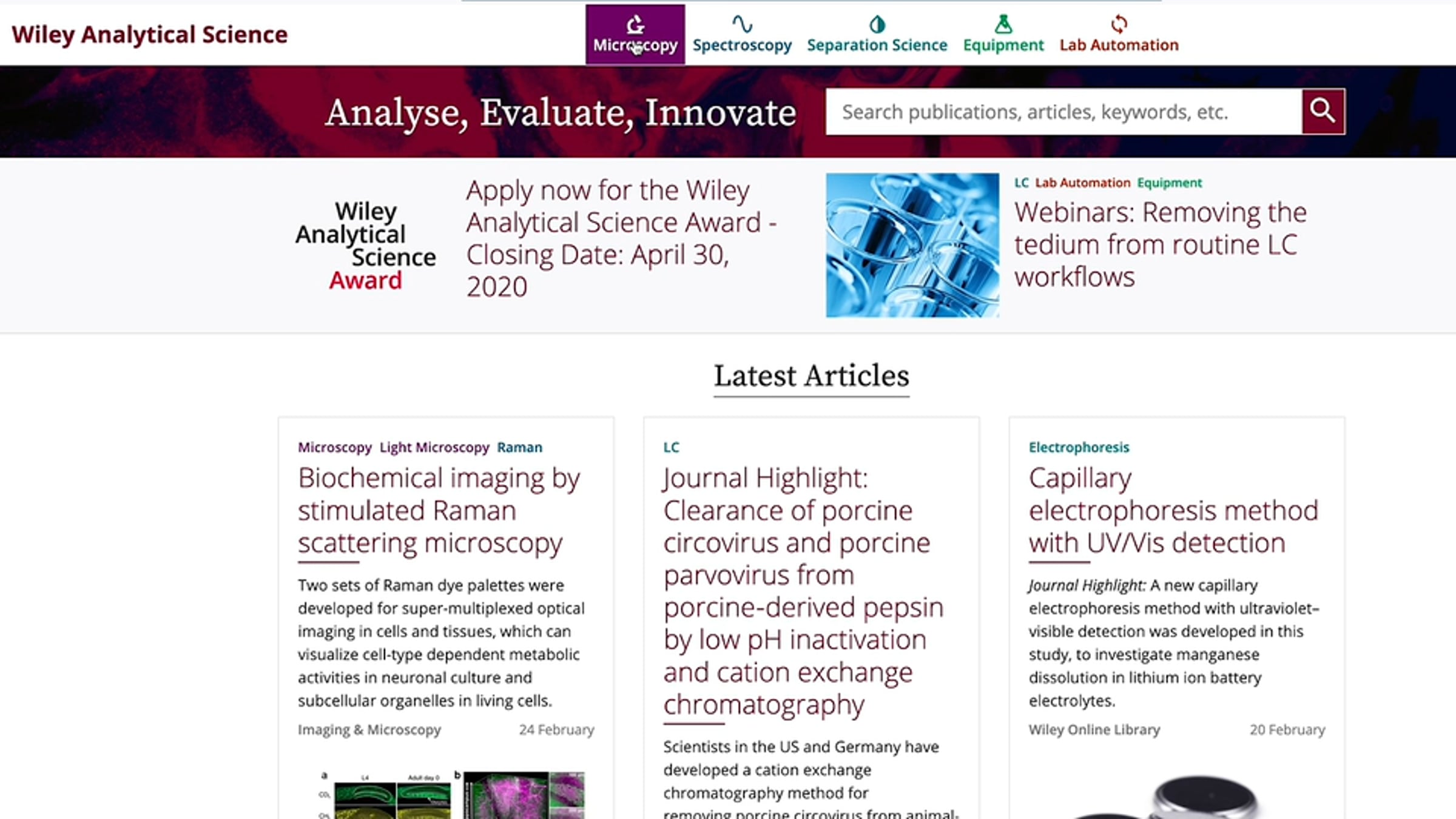Image resolution: width=1456 pixels, height=819 pixels.
Task: Click the Lab Automation cycle arrows icon
Action: (1119, 24)
